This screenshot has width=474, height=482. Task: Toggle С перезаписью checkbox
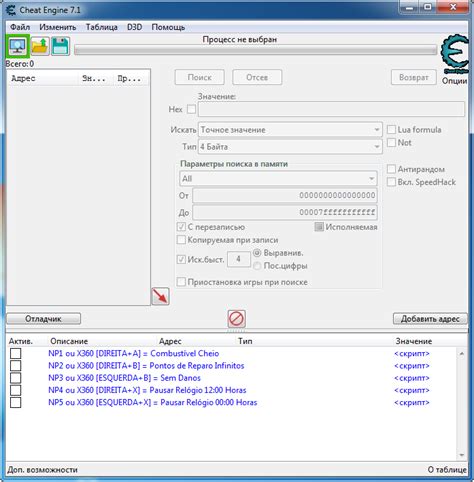tap(181, 227)
